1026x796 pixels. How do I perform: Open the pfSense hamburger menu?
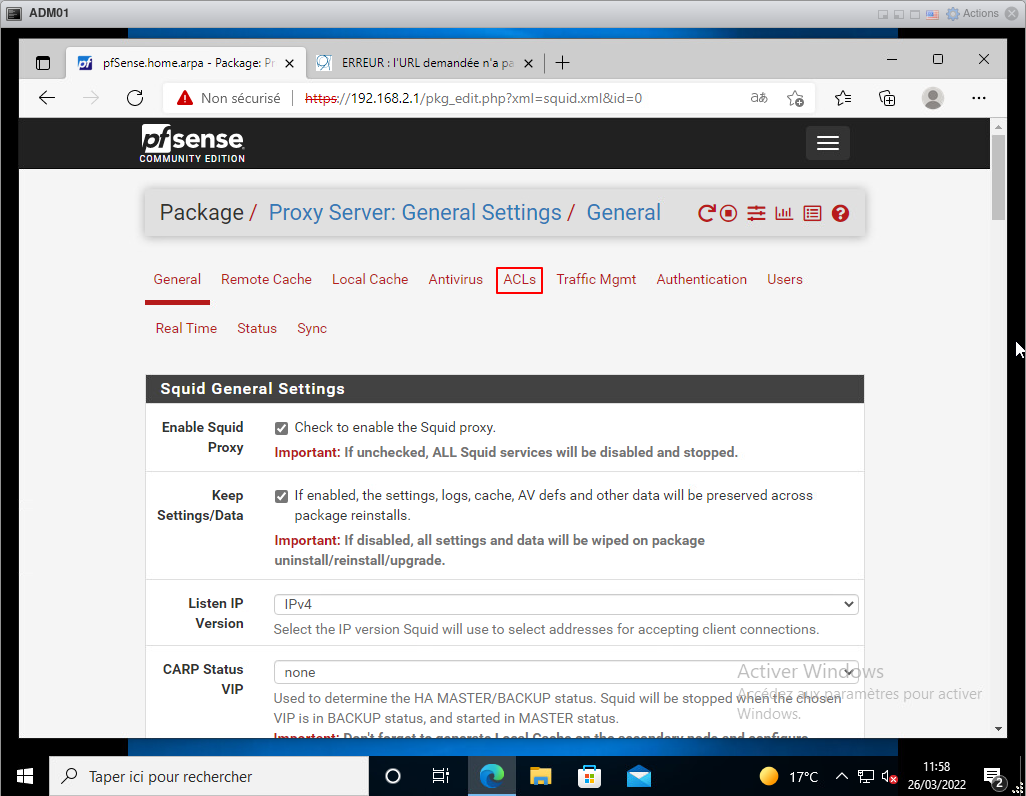827,143
